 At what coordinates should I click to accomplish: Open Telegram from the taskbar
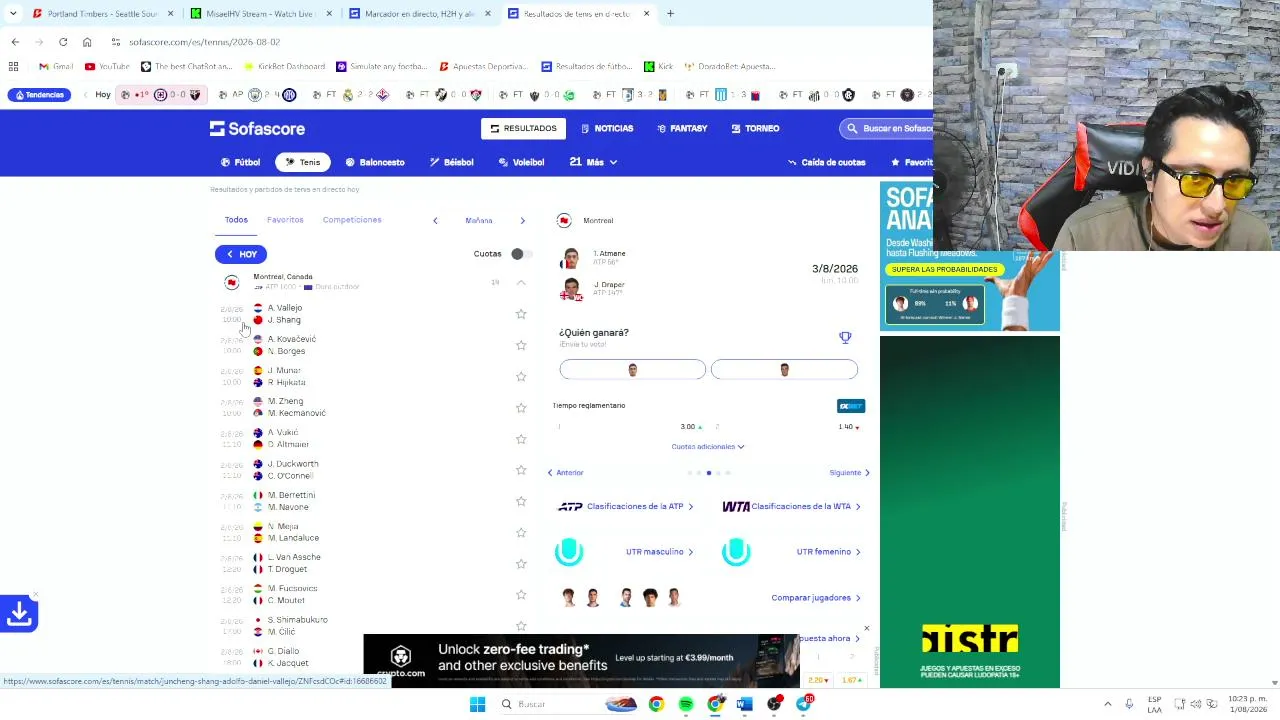pos(803,704)
